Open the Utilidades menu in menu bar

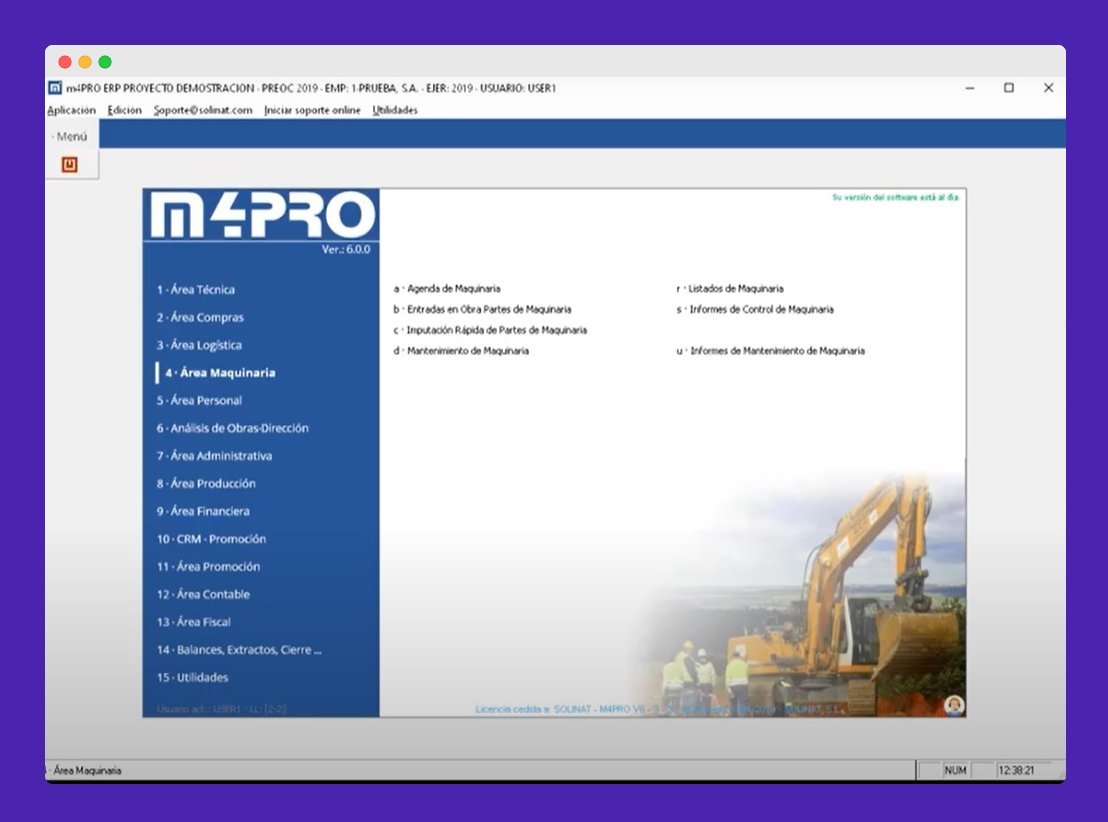[x=395, y=110]
